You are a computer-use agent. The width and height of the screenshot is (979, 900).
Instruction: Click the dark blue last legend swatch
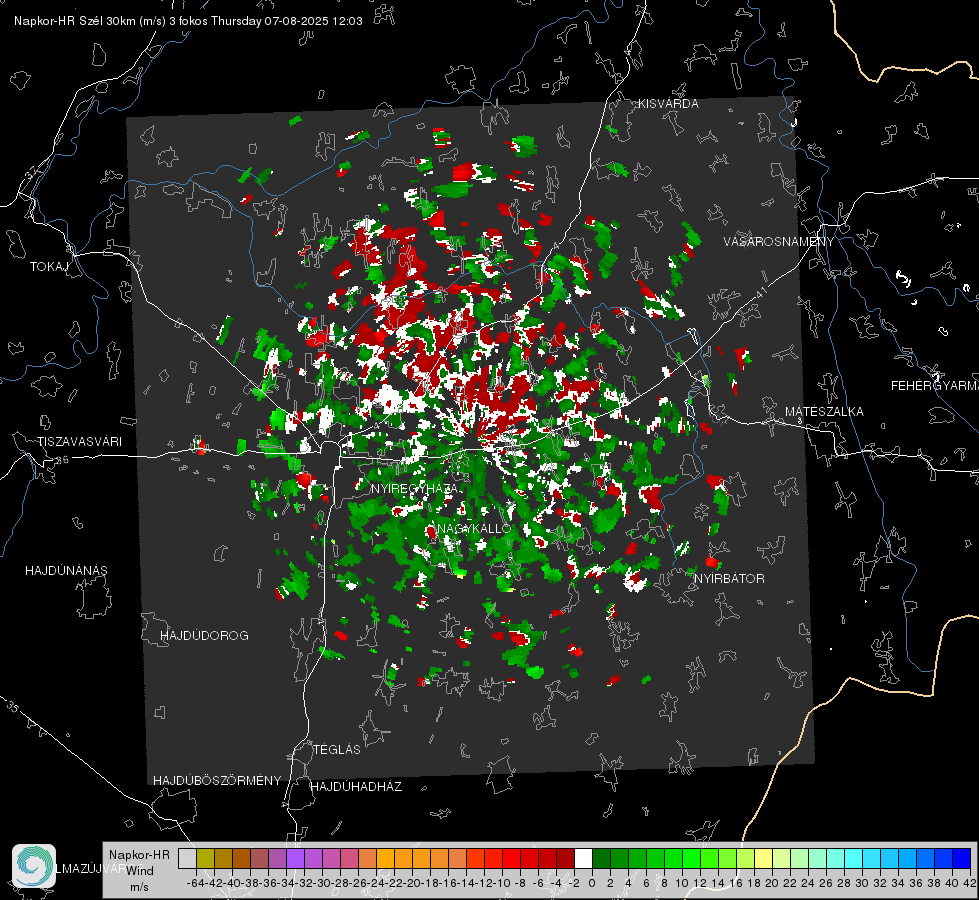click(962, 858)
